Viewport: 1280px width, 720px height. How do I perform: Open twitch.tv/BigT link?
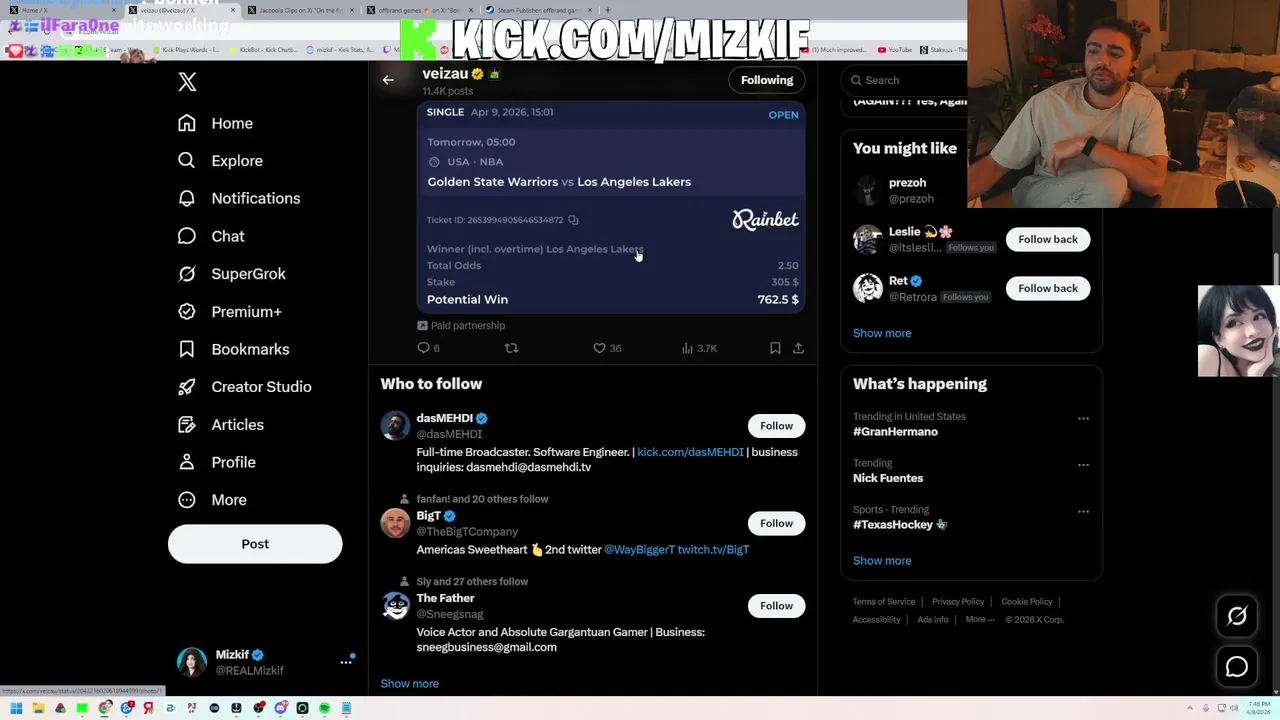click(x=713, y=549)
